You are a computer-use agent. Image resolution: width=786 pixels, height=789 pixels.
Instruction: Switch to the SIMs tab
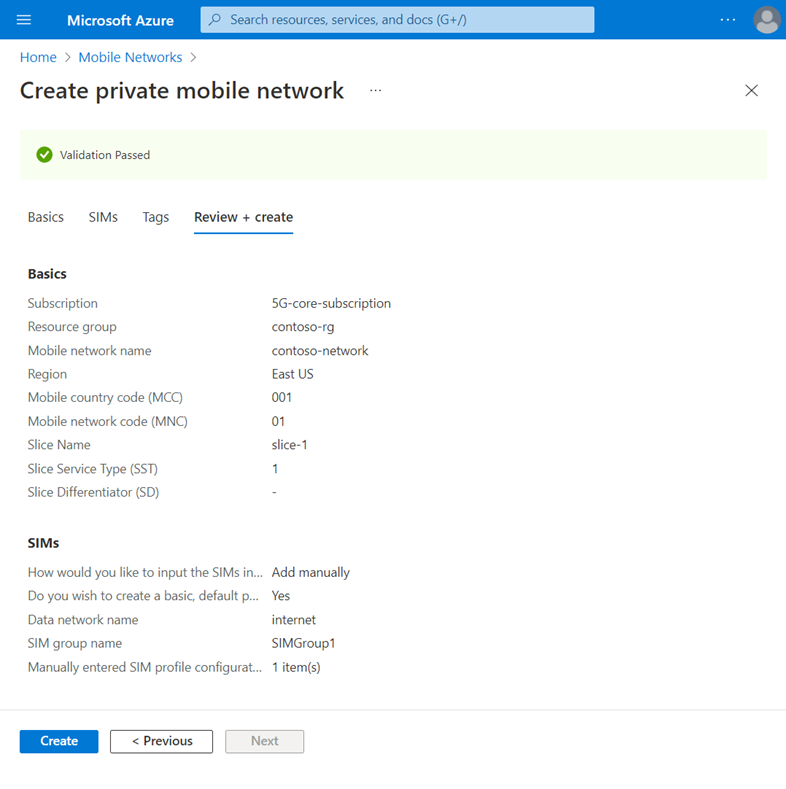pos(103,217)
